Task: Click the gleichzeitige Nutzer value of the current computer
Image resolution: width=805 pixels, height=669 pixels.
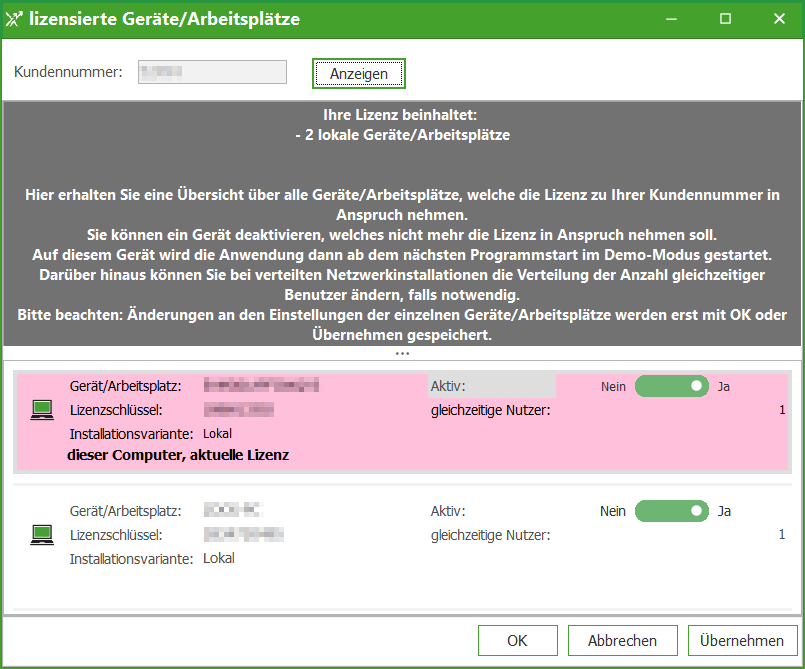Action: pyautogui.click(x=781, y=410)
